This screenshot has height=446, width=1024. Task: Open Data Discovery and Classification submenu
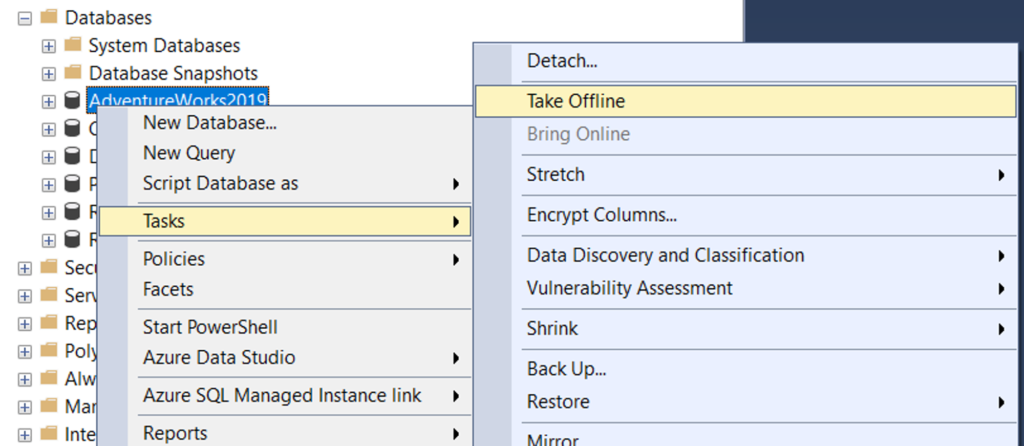coord(745,255)
